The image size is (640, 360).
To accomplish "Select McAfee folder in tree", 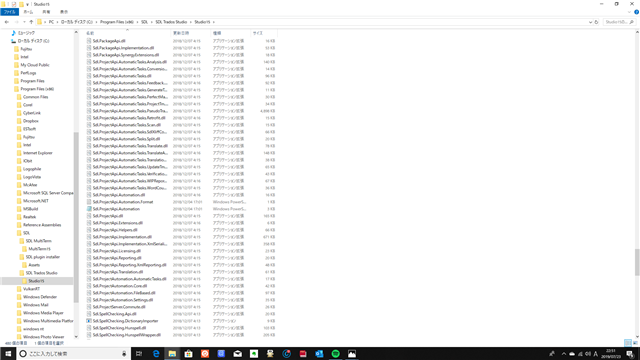I will coord(30,185).
